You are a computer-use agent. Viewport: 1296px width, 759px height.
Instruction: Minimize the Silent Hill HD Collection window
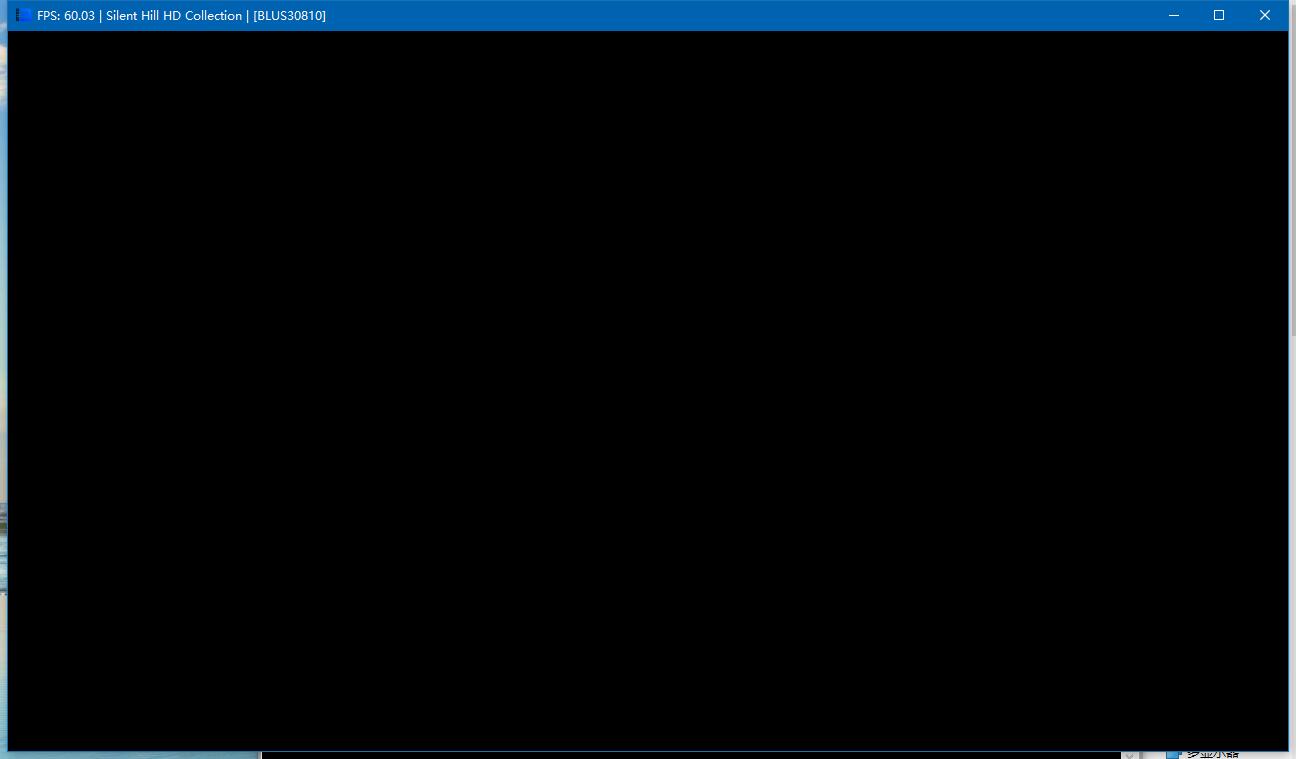[x=1174, y=15]
